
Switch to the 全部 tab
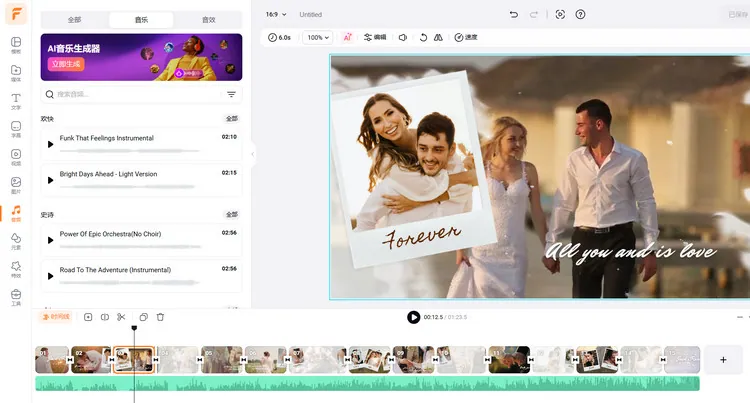click(x=75, y=20)
